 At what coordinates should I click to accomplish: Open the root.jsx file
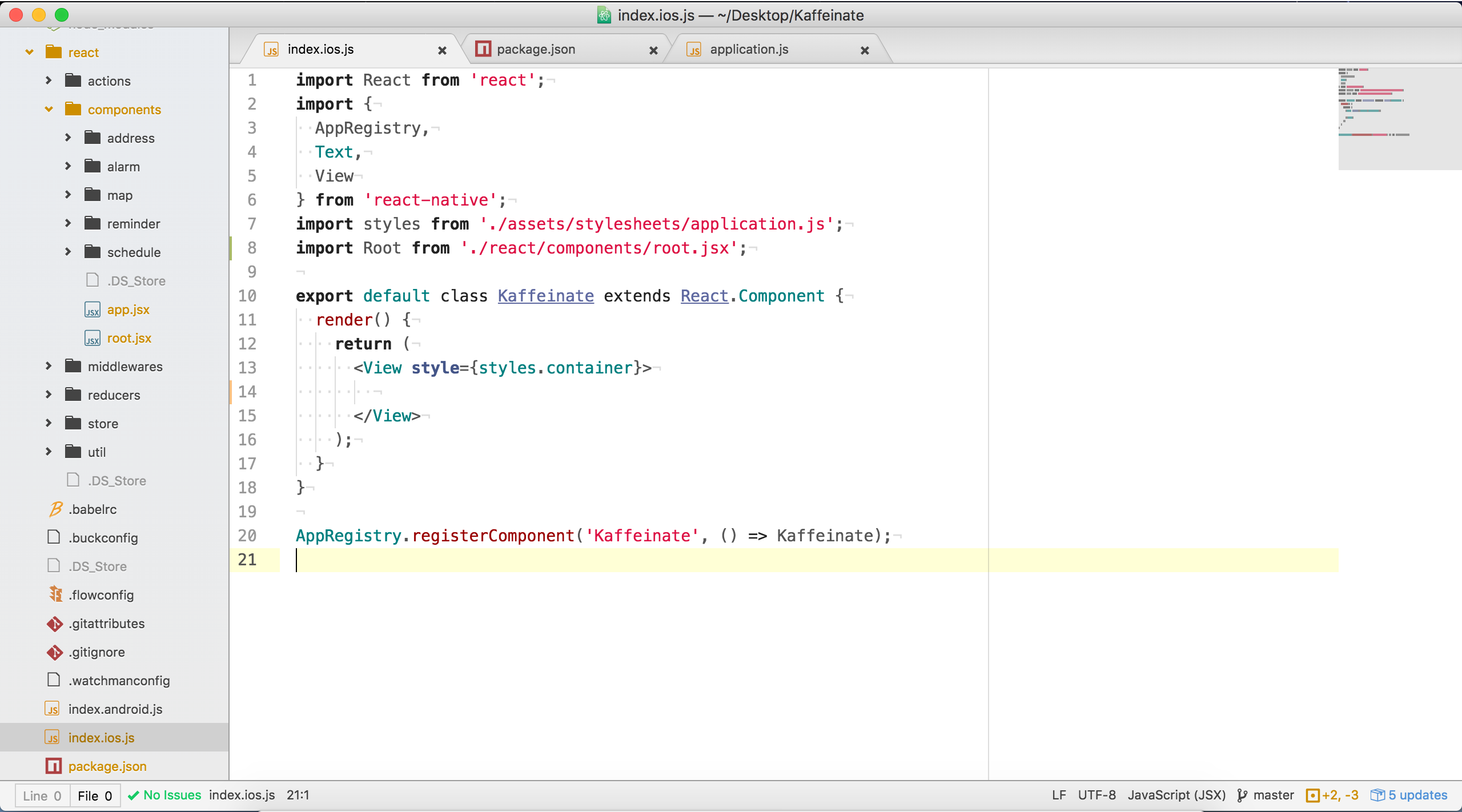[129, 337]
